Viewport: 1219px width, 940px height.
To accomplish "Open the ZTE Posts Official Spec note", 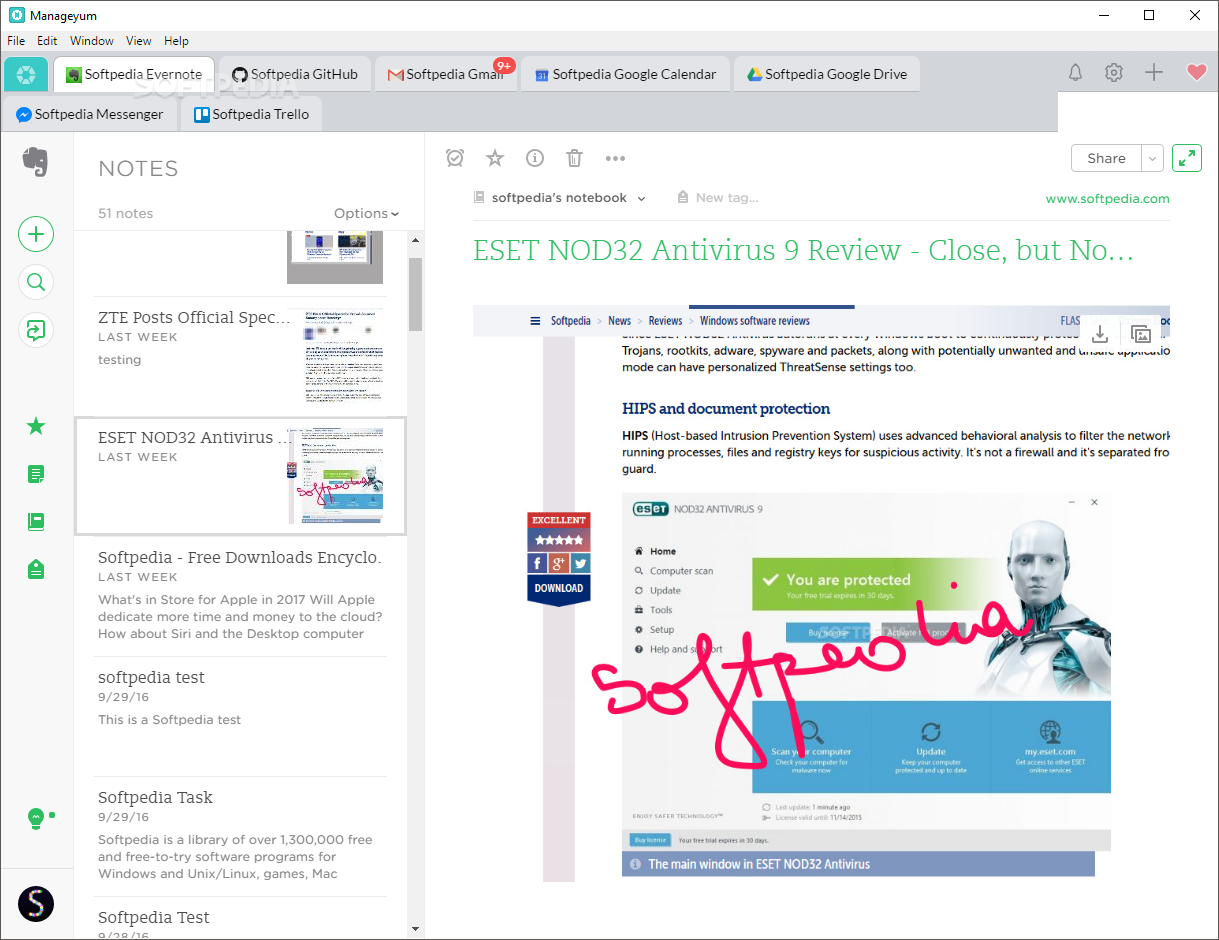I will point(240,356).
